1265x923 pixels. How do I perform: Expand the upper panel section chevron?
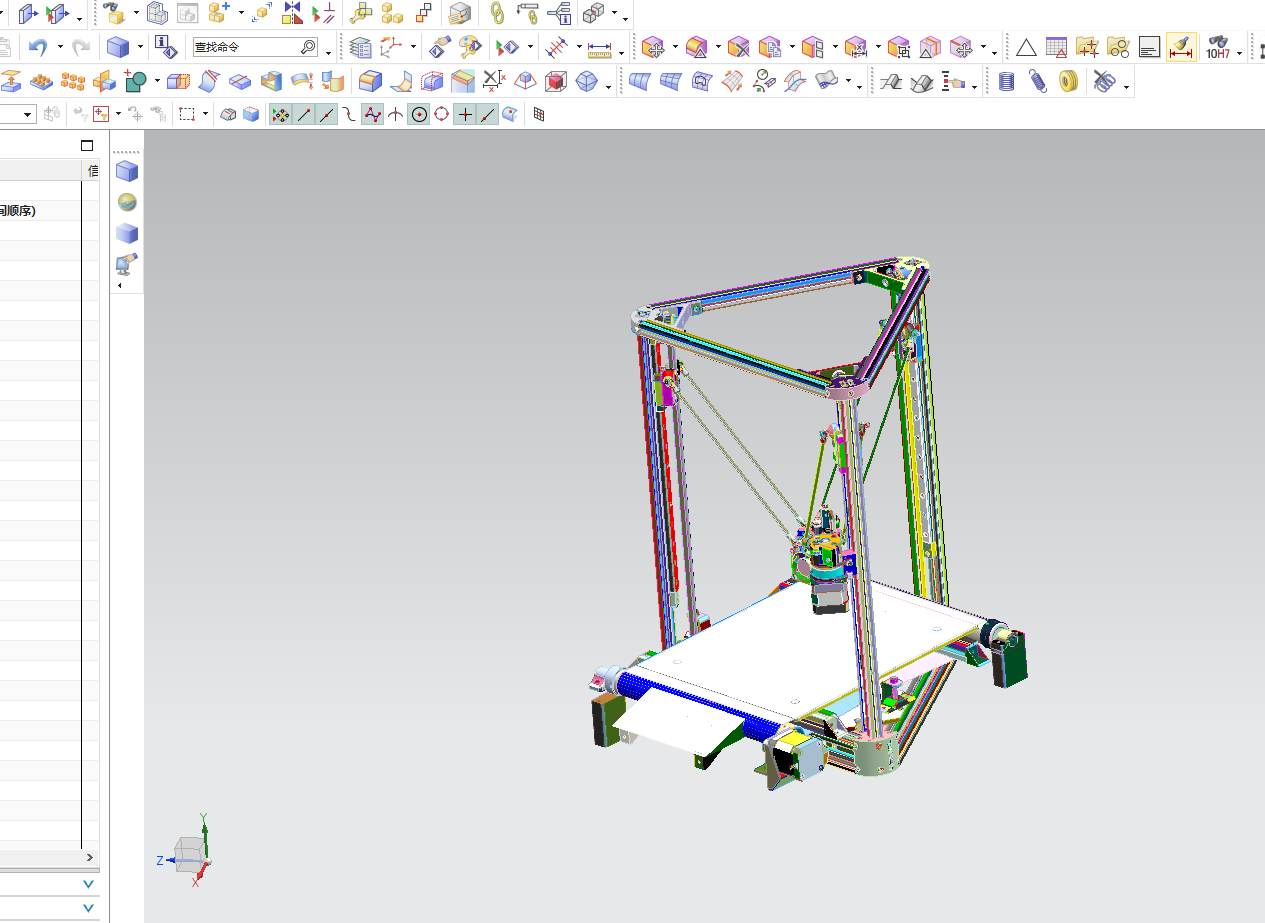click(x=88, y=884)
